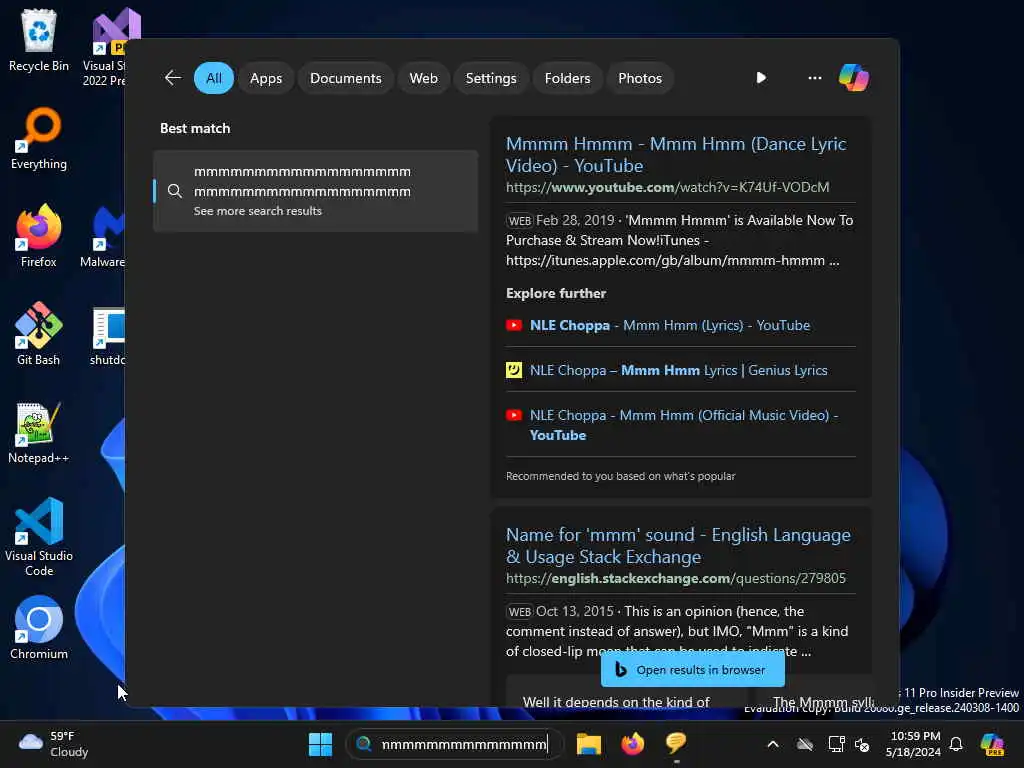Click Open results in browser button
Image resolution: width=1024 pixels, height=768 pixels.
tap(692, 670)
